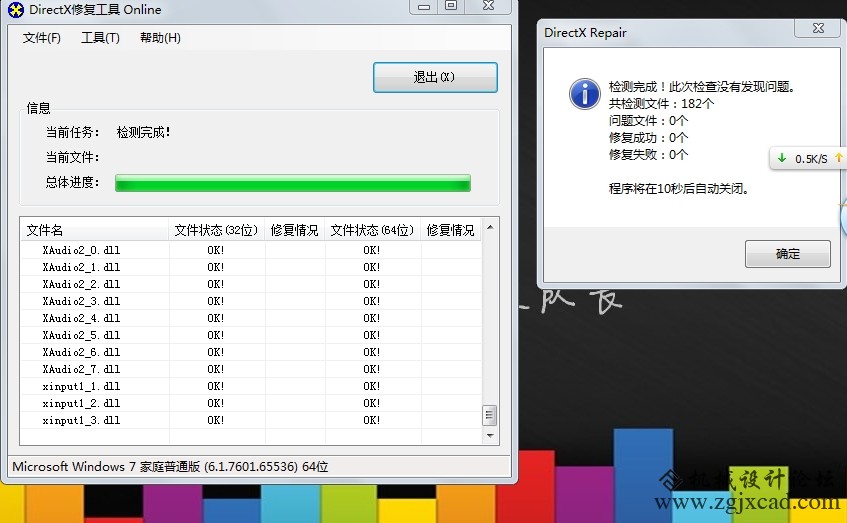Click the 总体进度 green progress bar
The height and width of the screenshot is (523, 847).
click(x=293, y=183)
